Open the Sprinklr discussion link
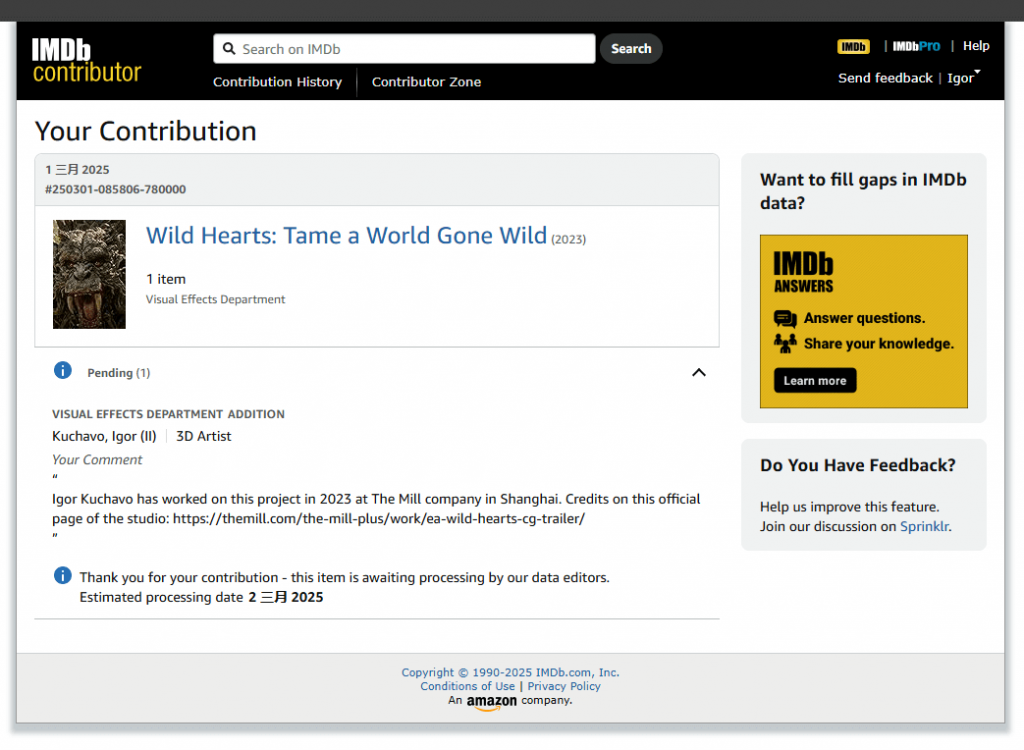Viewport: 1024px width, 750px height. (x=924, y=527)
